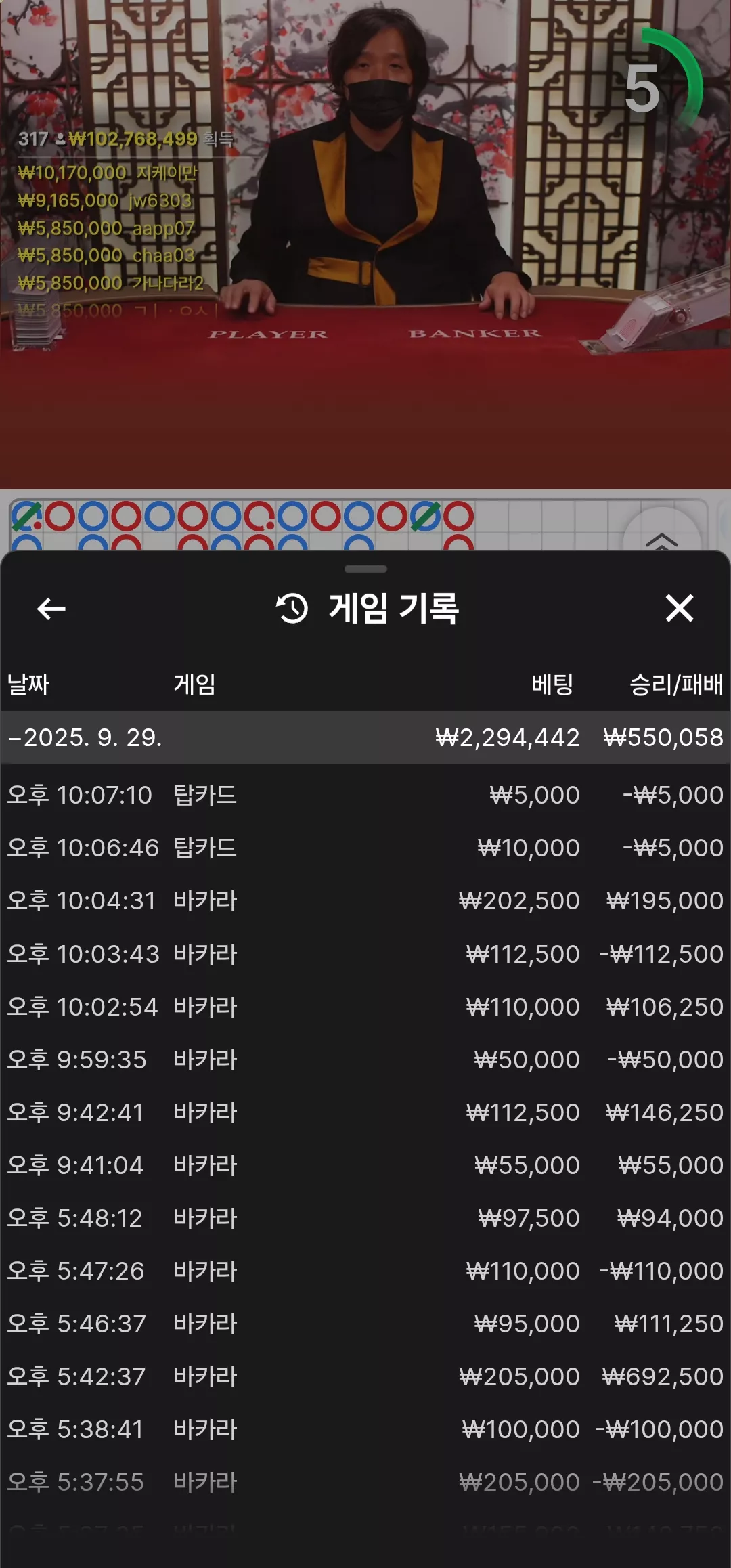Tap the 날짜 column header
This screenshot has width=731, height=1568.
tap(28, 684)
